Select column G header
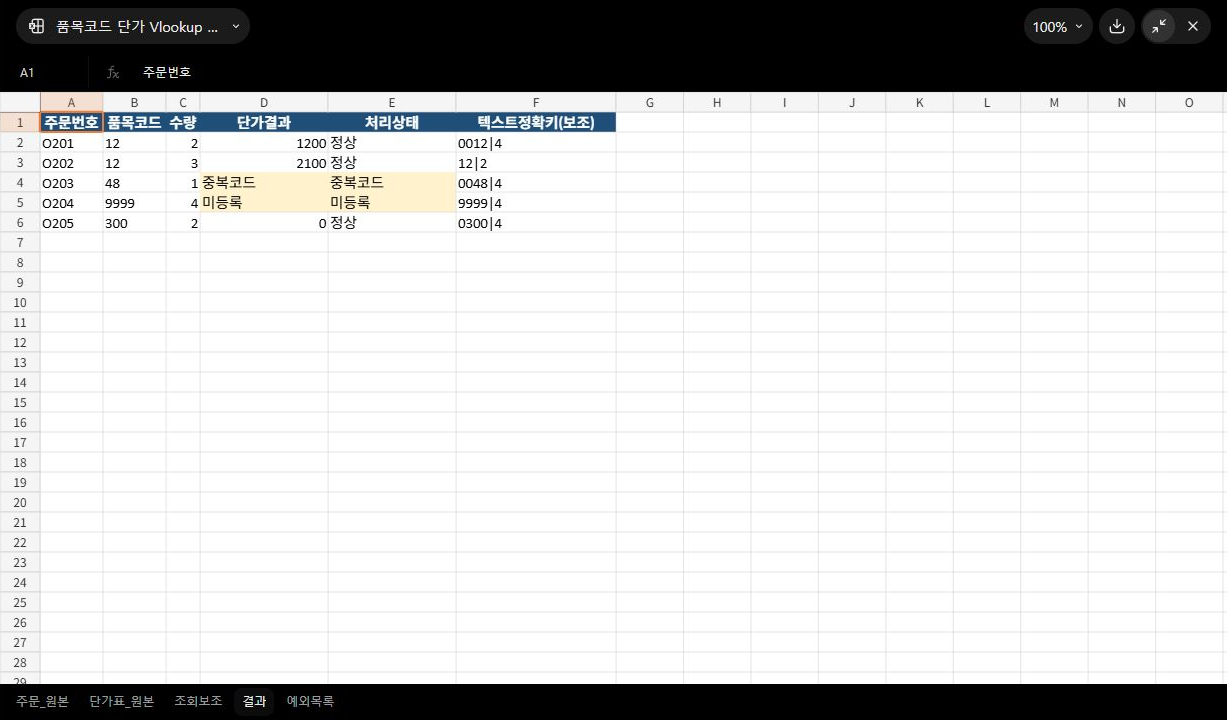1227x720 pixels. coord(649,102)
